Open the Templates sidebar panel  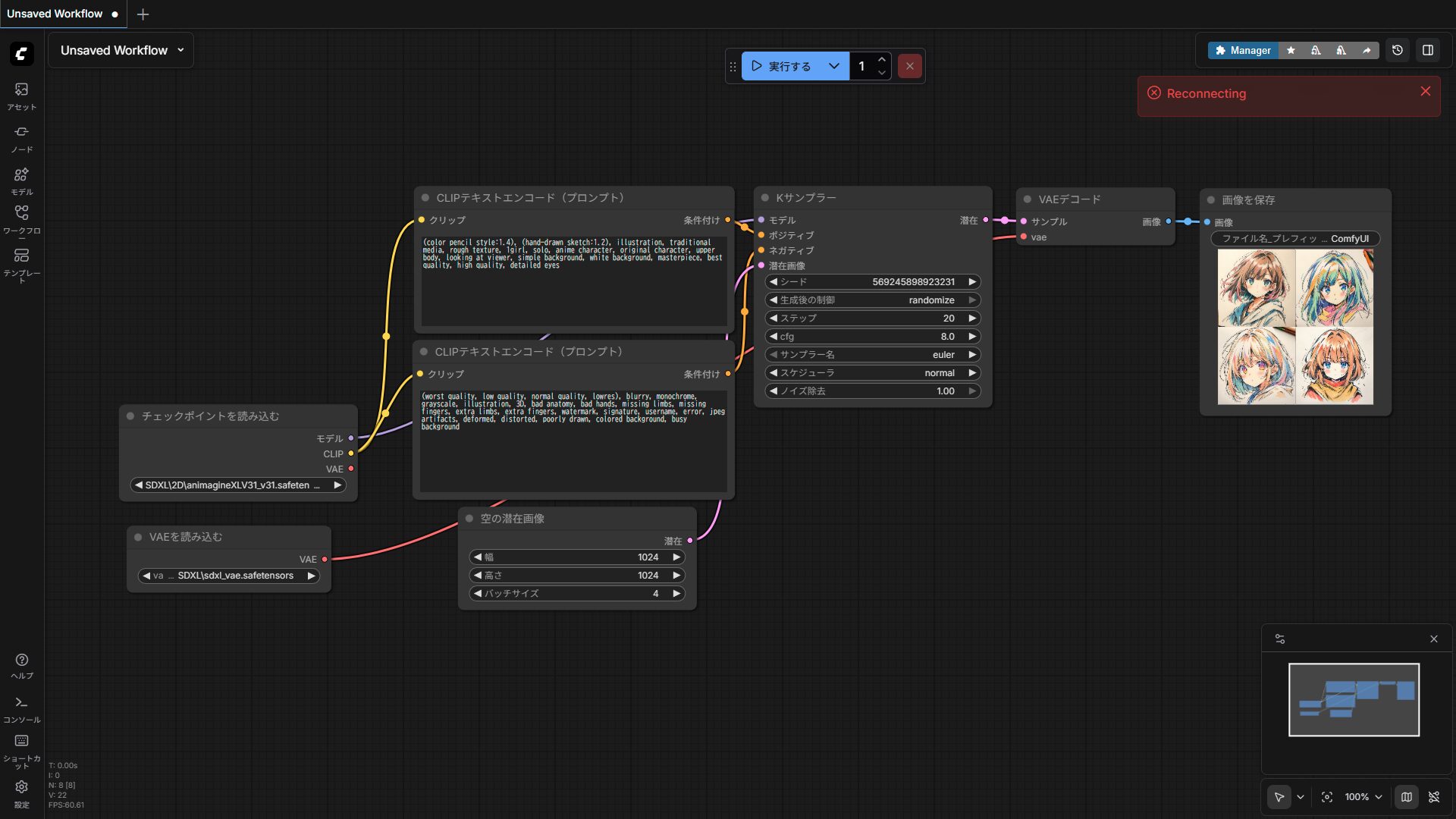pos(21,262)
